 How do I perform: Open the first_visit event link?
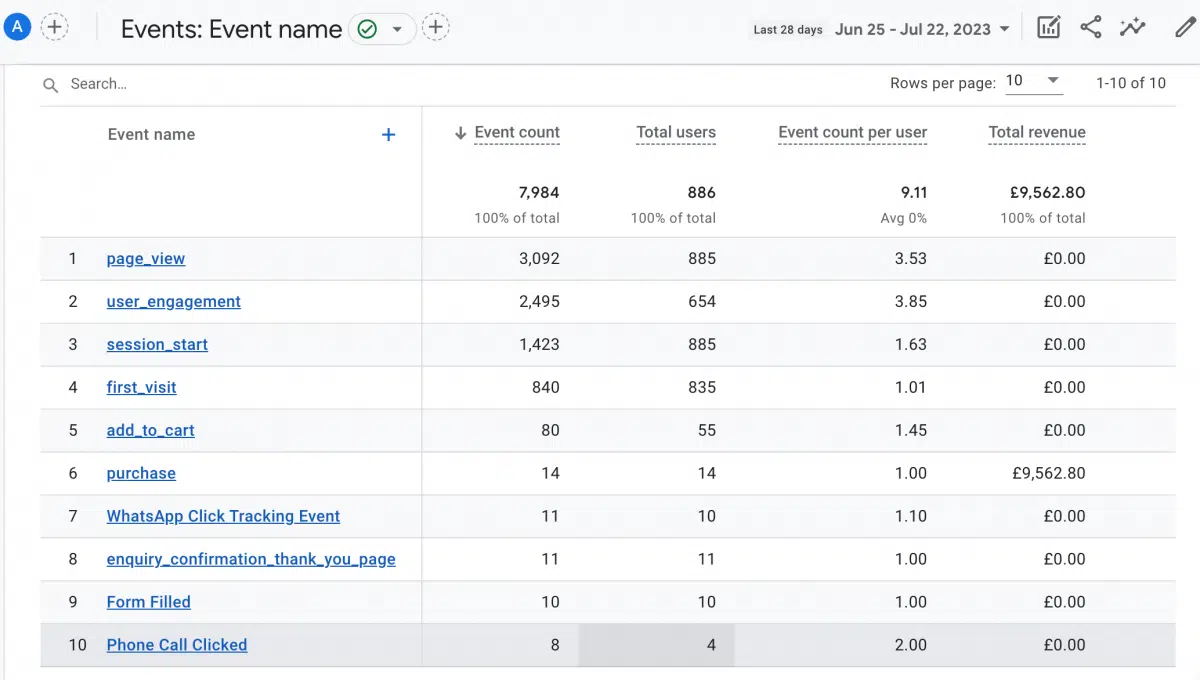142,387
